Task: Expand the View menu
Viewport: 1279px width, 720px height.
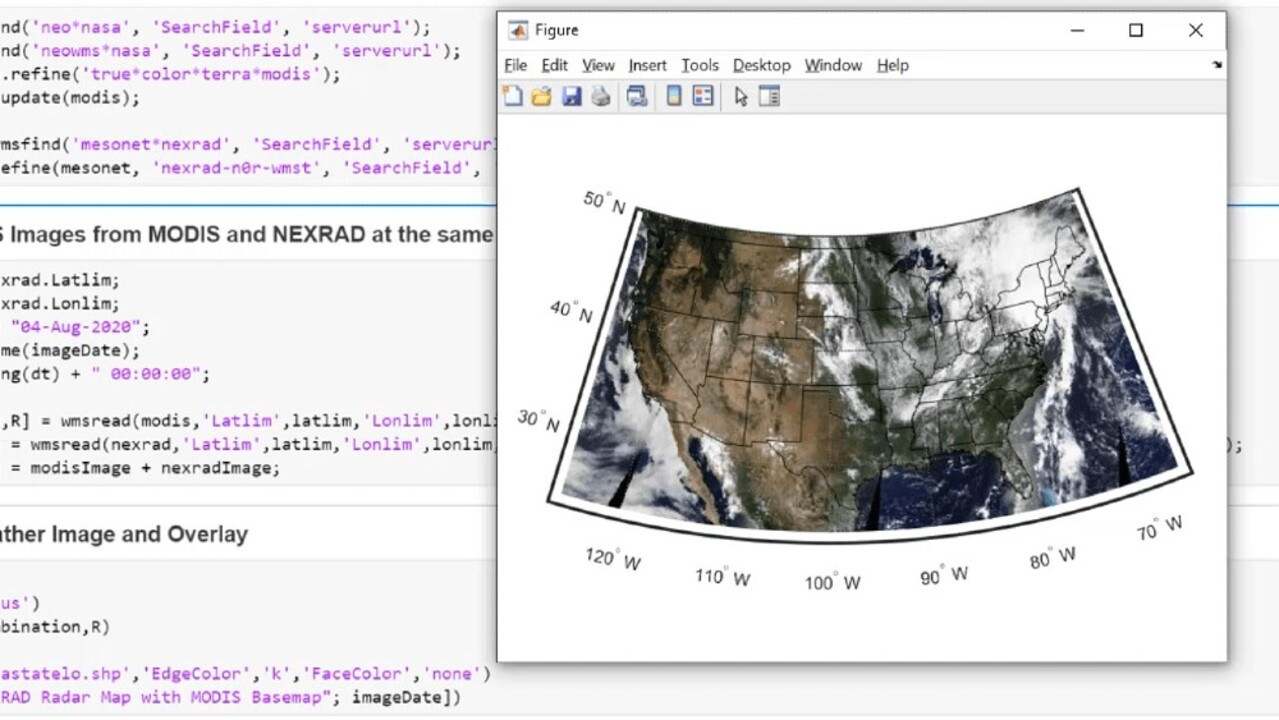Action: (x=598, y=65)
